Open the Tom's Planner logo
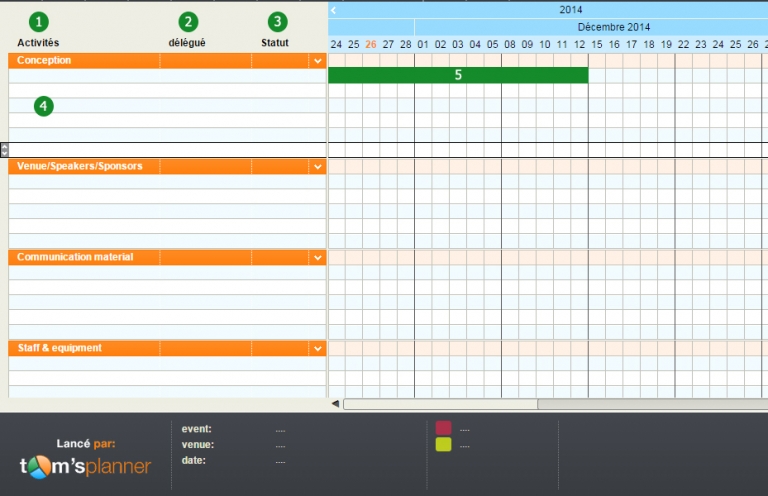The height and width of the screenshot is (496, 768). (x=86, y=466)
